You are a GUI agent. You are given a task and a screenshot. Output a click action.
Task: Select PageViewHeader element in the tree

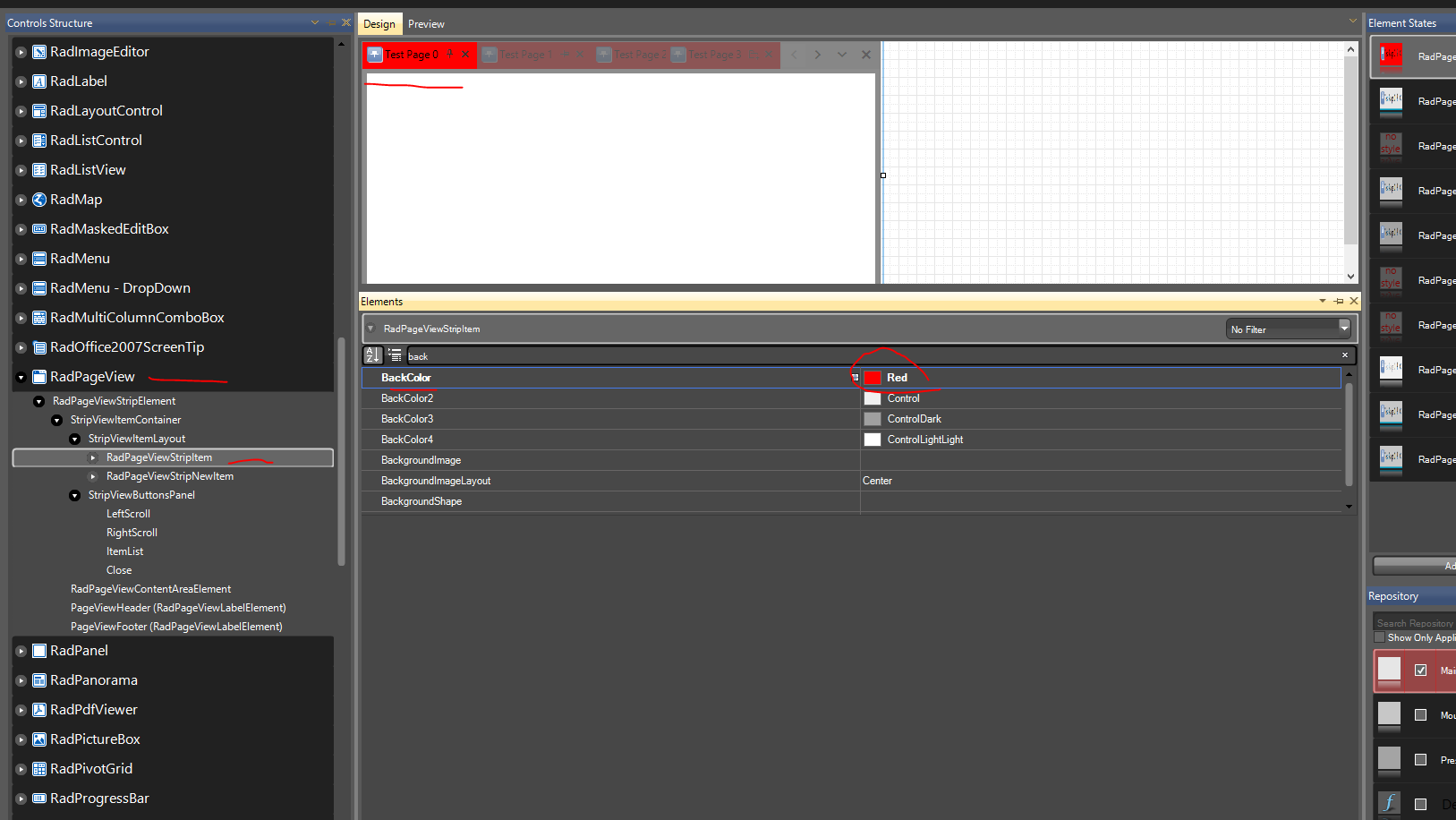pyautogui.click(x=178, y=608)
